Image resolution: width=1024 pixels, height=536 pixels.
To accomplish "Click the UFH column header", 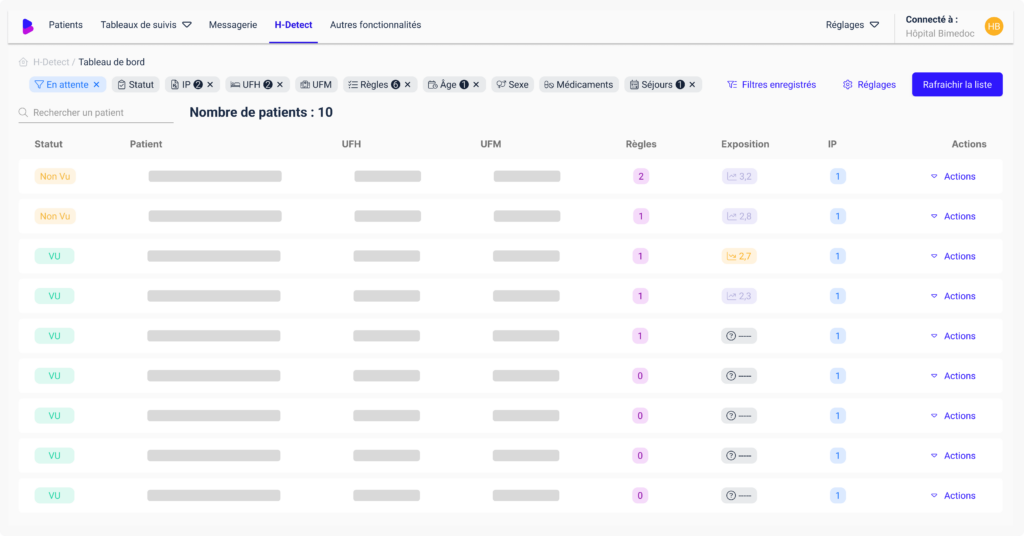I will pyautogui.click(x=351, y=144).
